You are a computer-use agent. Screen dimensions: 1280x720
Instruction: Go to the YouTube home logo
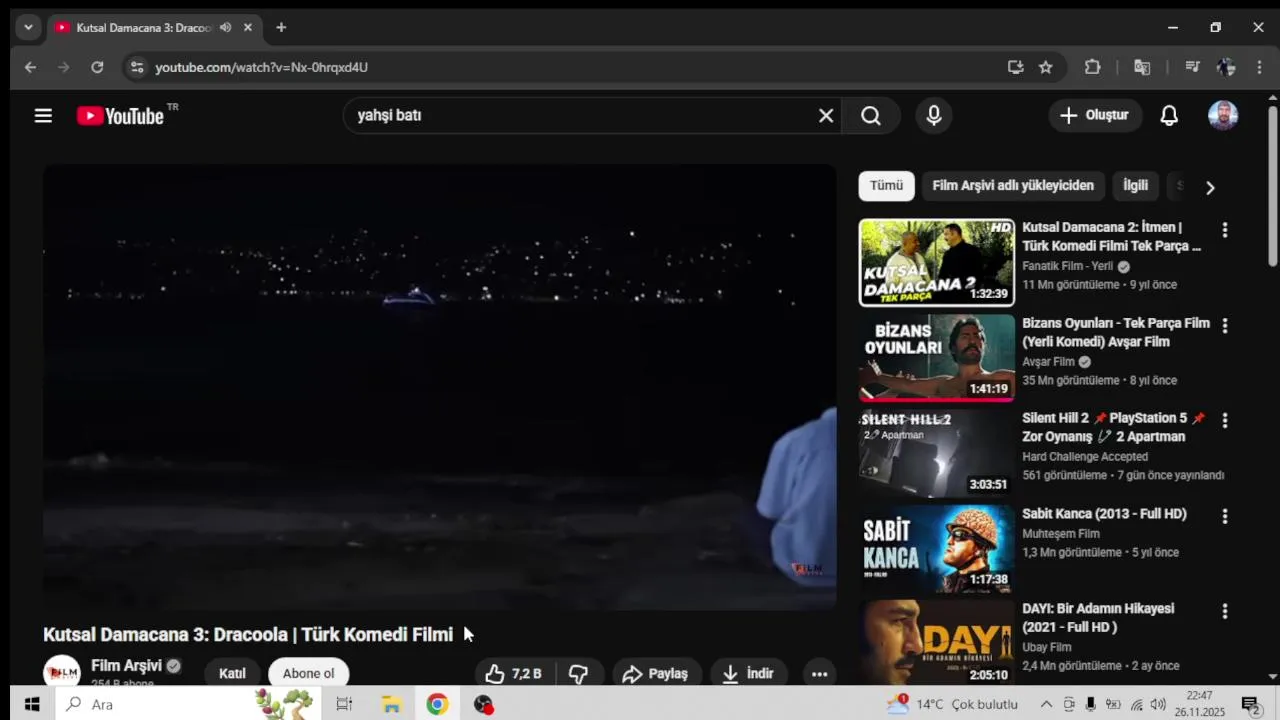point(120,116)
